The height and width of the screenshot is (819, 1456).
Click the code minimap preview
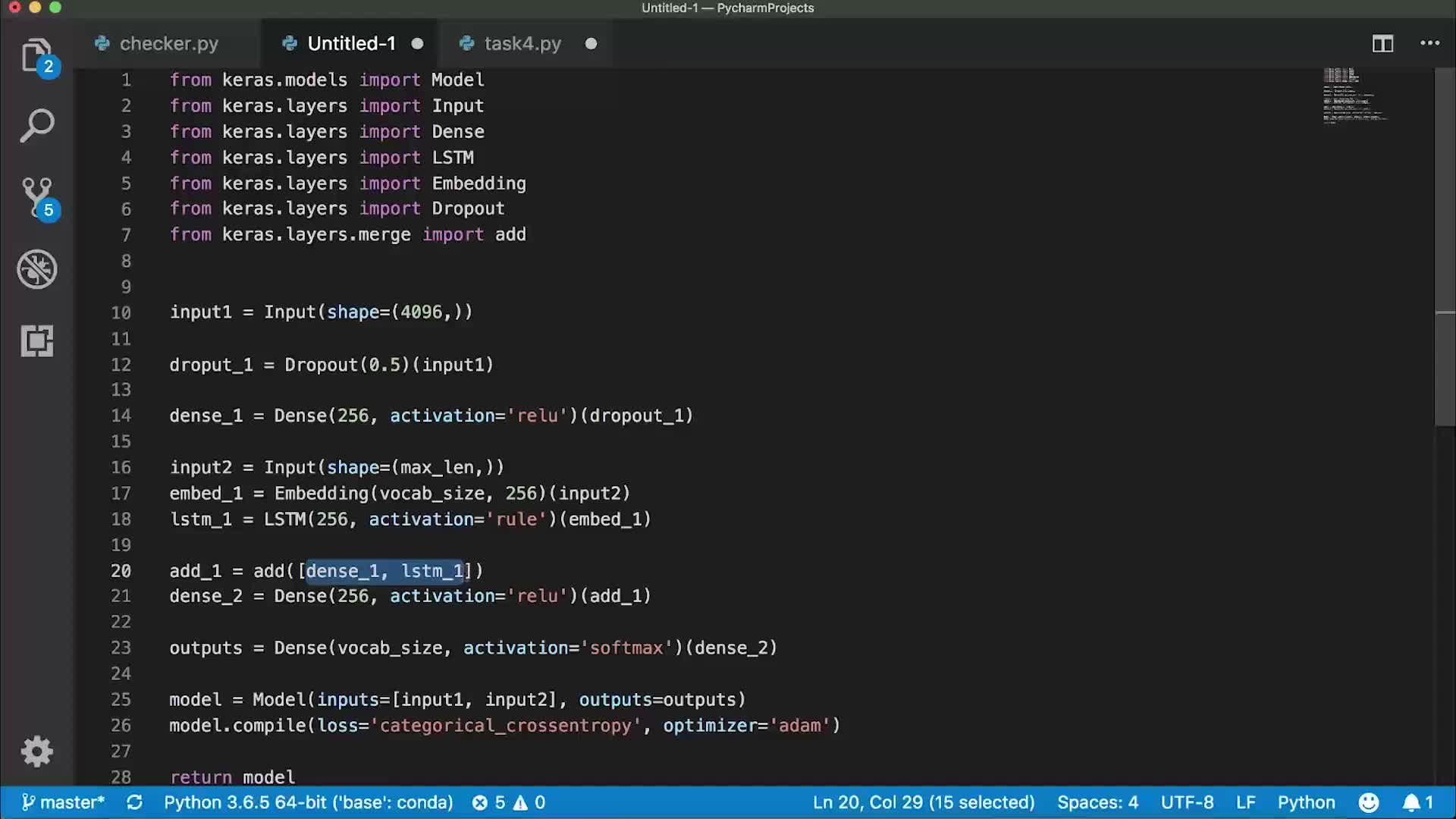1354,96
